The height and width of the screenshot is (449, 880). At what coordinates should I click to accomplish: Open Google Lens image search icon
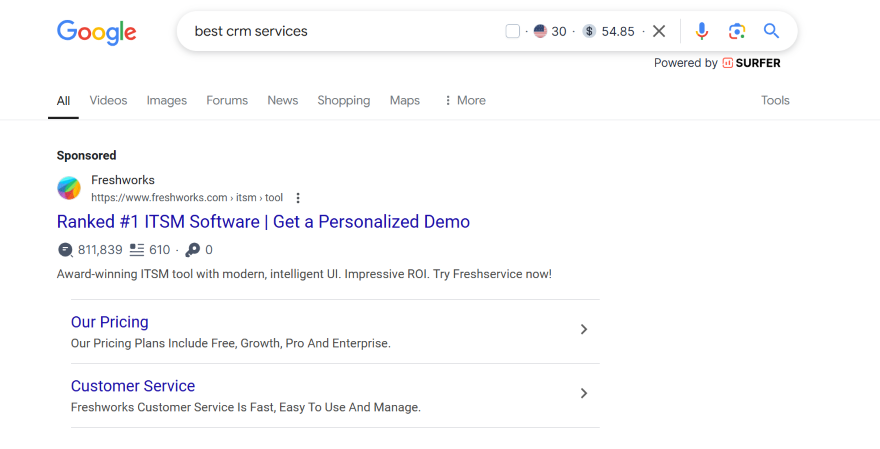tap(737, 31)
